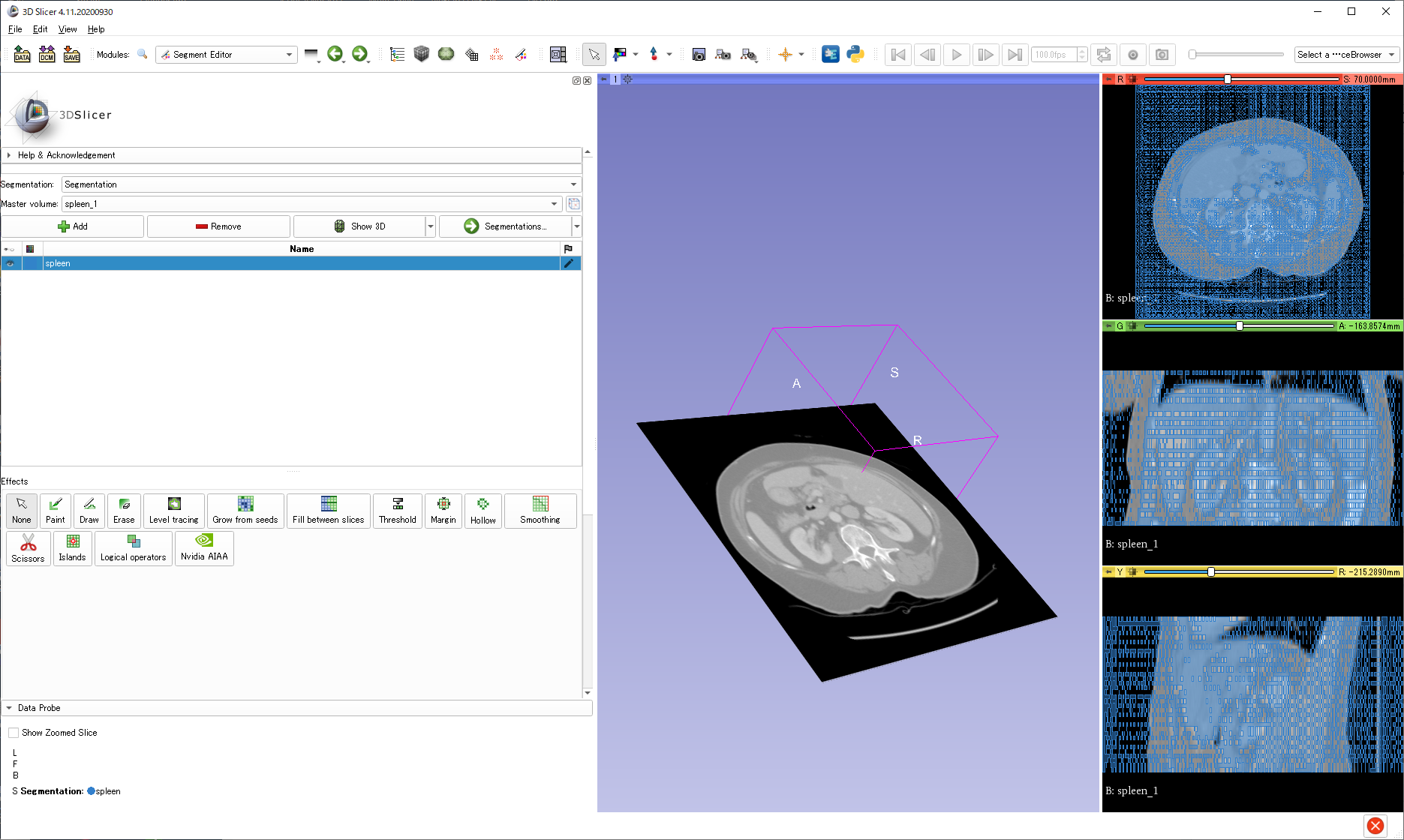The width and height of the screenshot is (1404, 840).
Task: Select the Fill between slices effect
Action: tap(329, 511)
